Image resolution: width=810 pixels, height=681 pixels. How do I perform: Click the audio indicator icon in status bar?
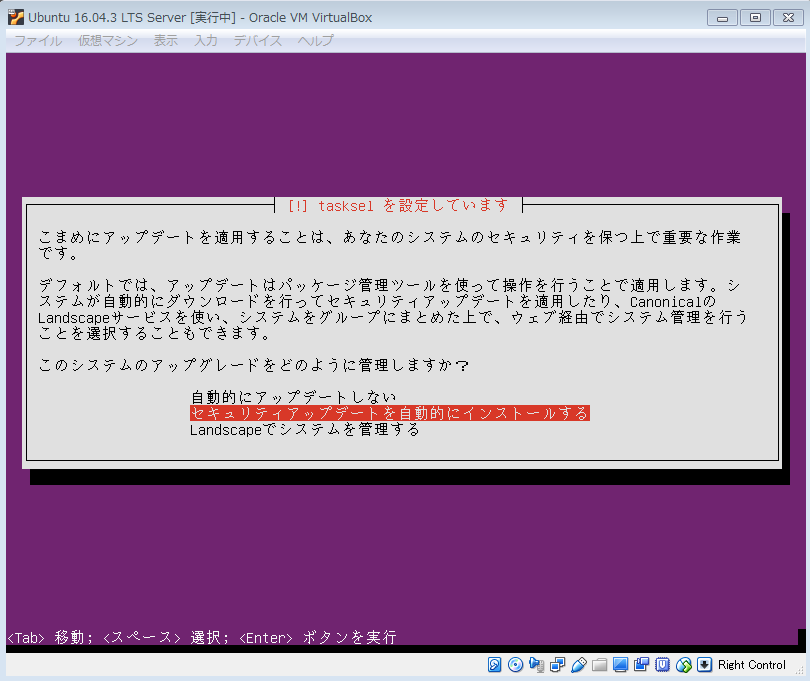coord(535,665)
